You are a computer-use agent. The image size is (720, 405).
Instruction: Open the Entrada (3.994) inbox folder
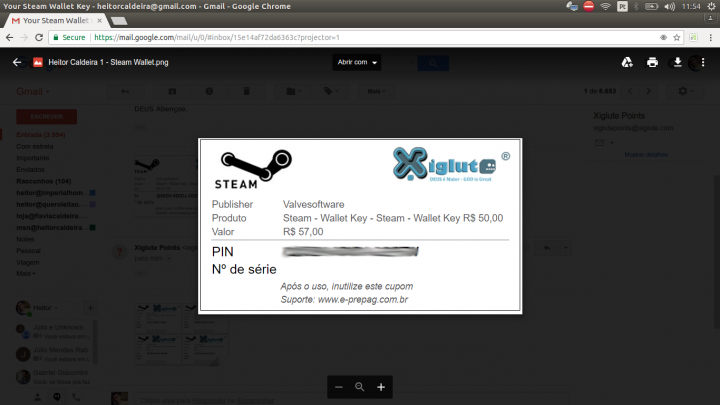tap(41, 135)
